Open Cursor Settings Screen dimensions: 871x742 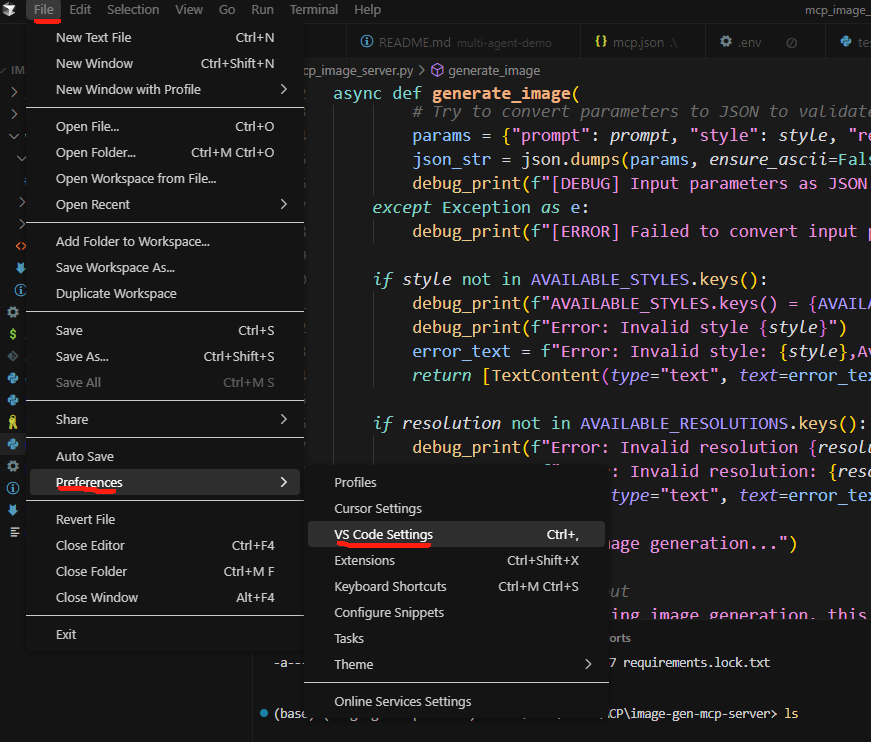[457, 509]
